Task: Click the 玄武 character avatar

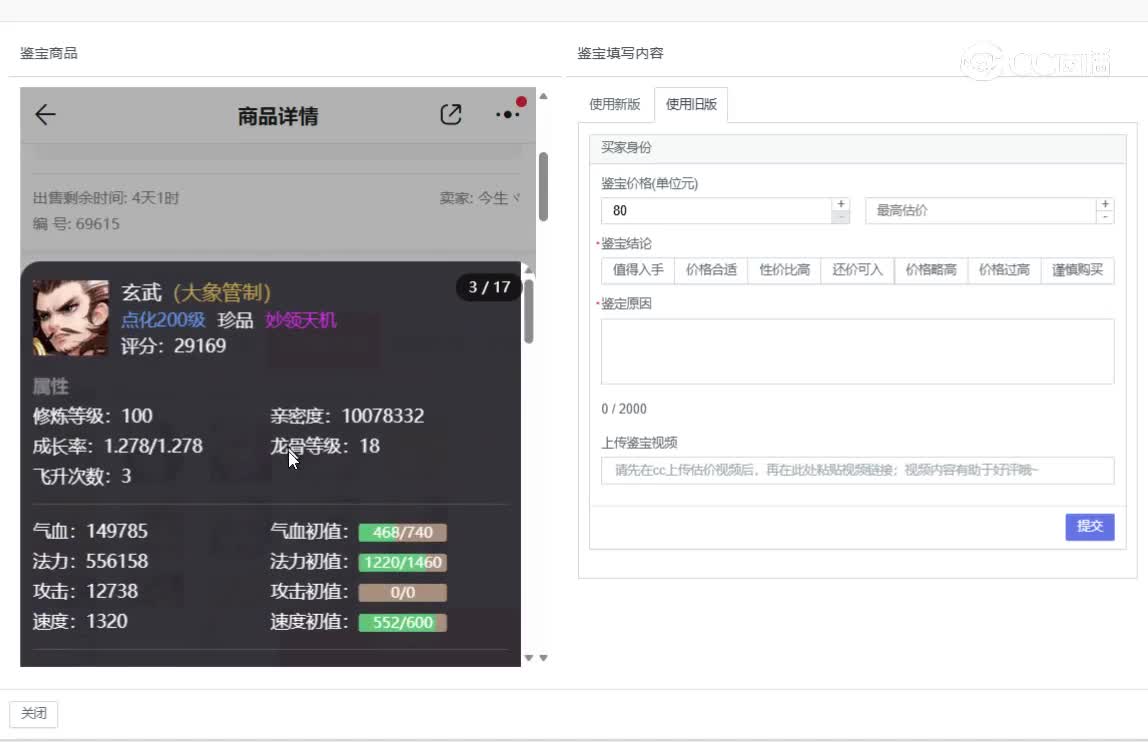Action: pos(70,318)
